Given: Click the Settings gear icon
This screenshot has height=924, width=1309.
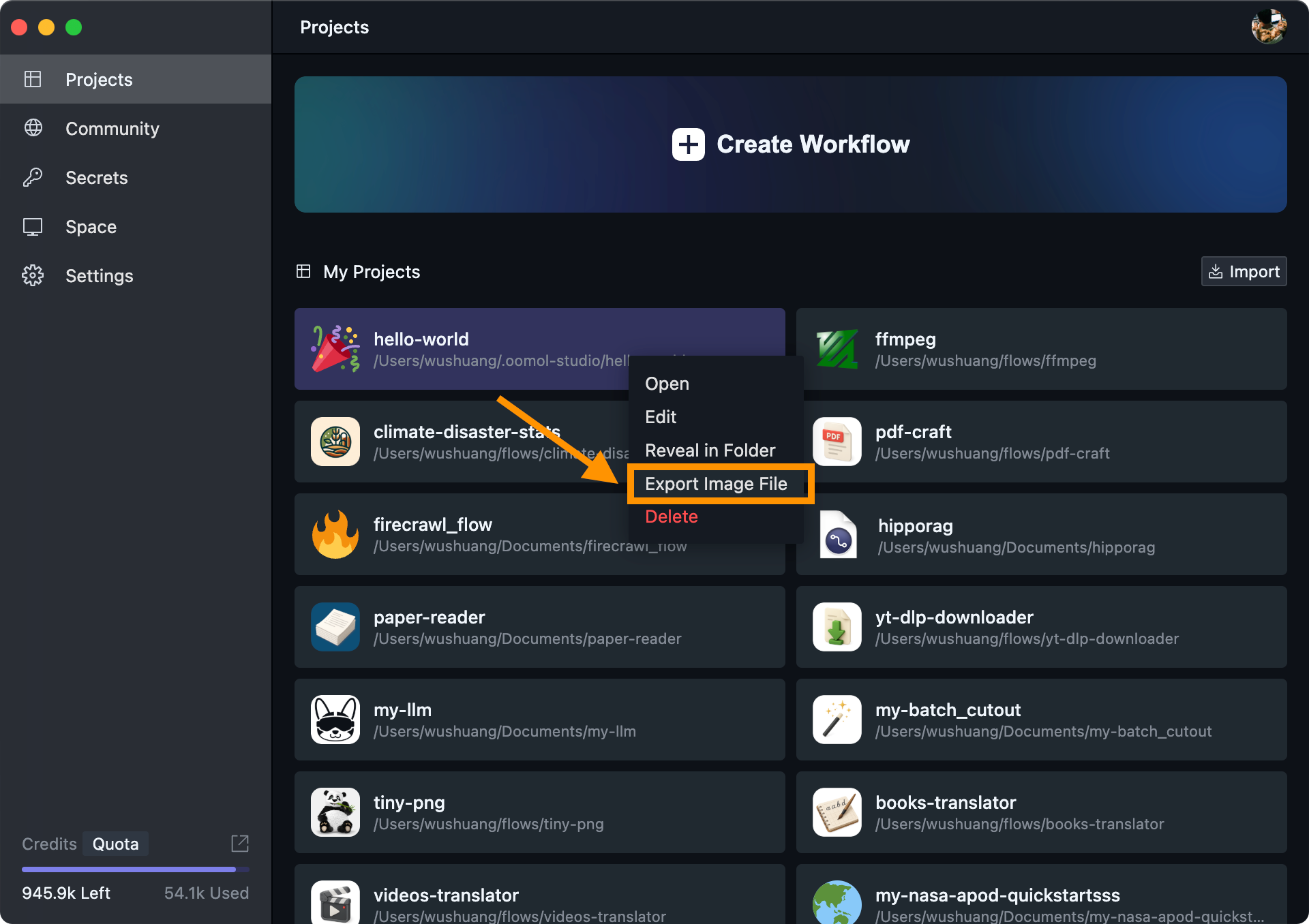Looking at the screenshot, I should 33,275.
